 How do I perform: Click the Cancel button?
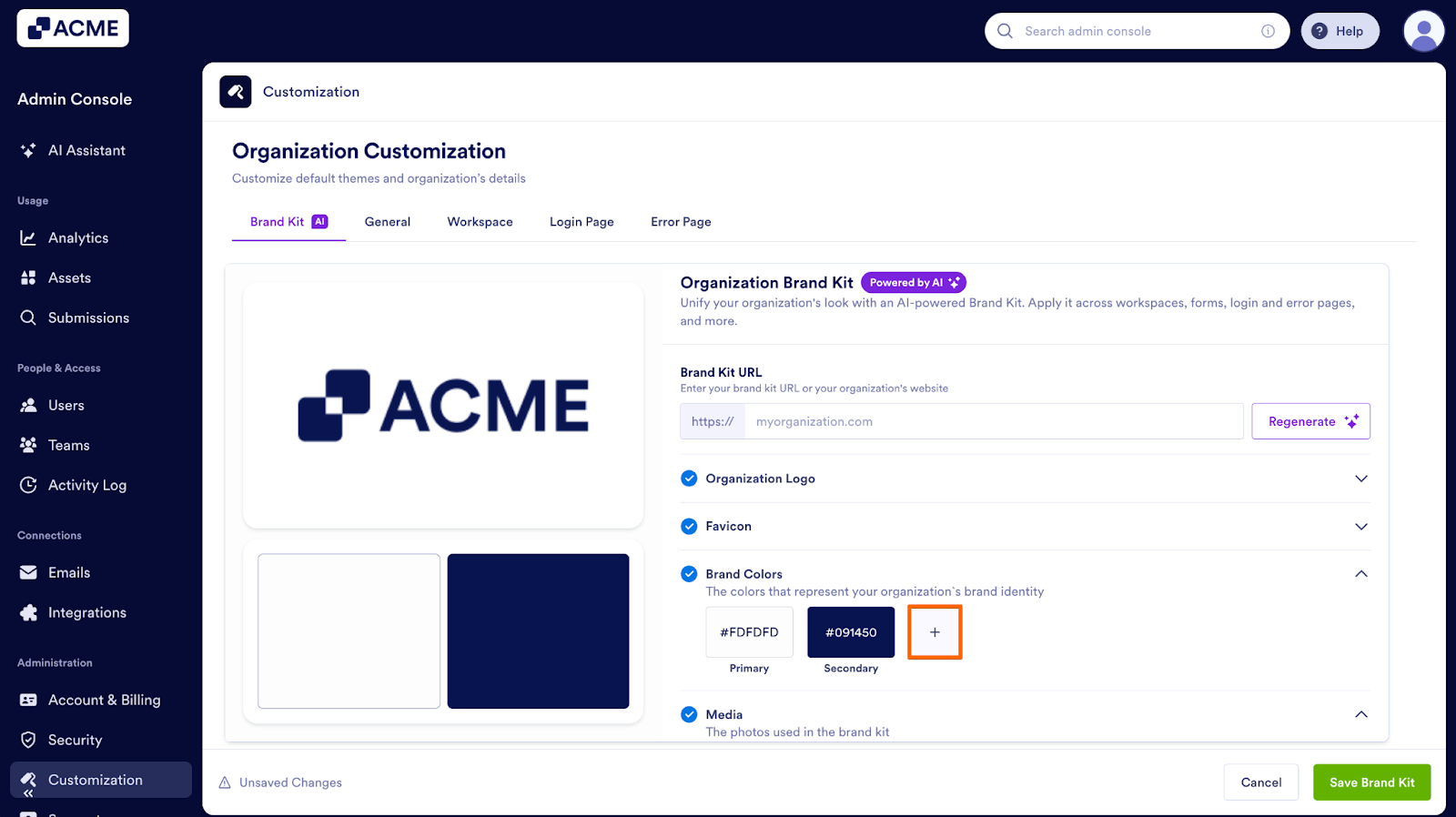point(1260,782)
